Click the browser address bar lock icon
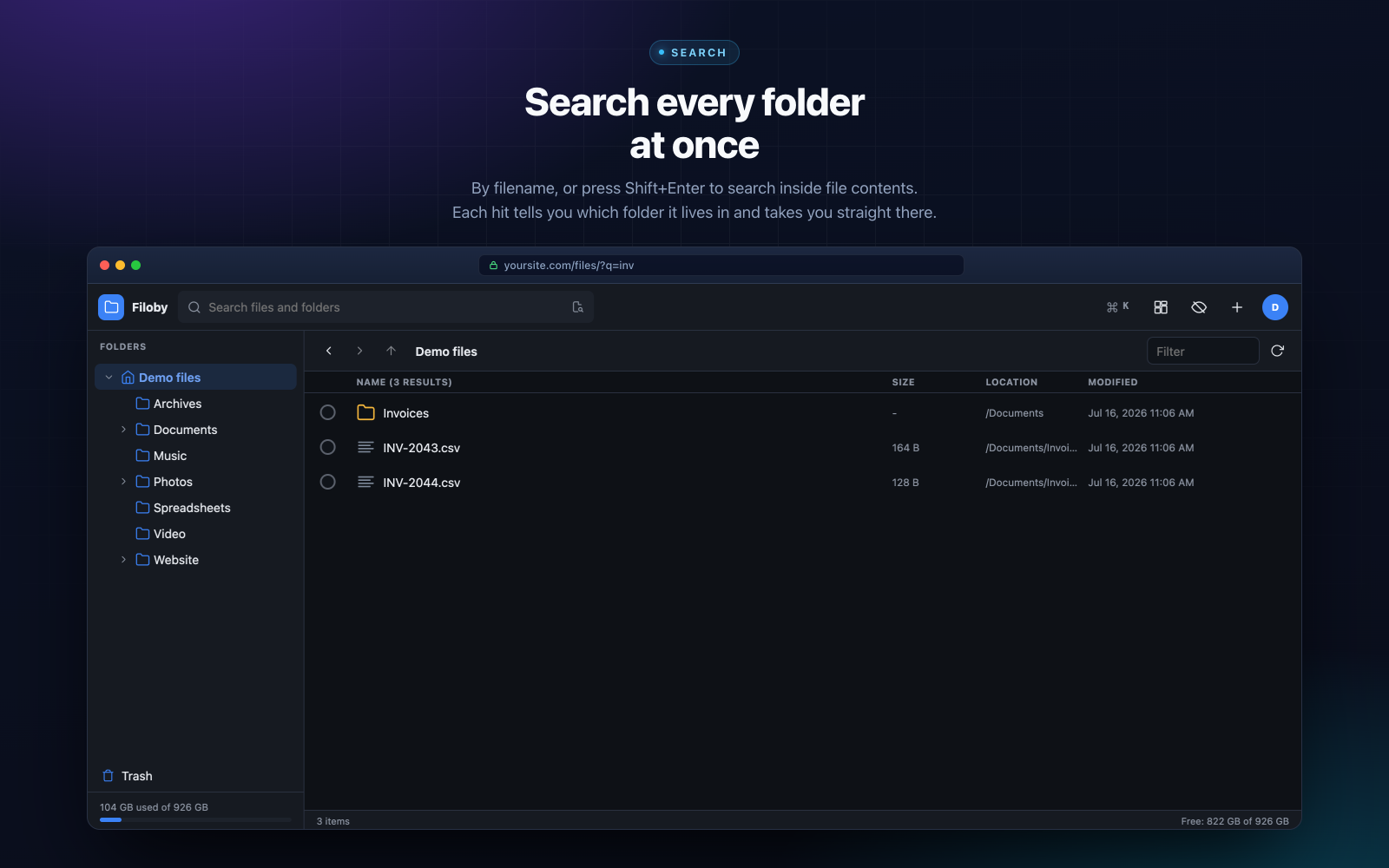 494,266
